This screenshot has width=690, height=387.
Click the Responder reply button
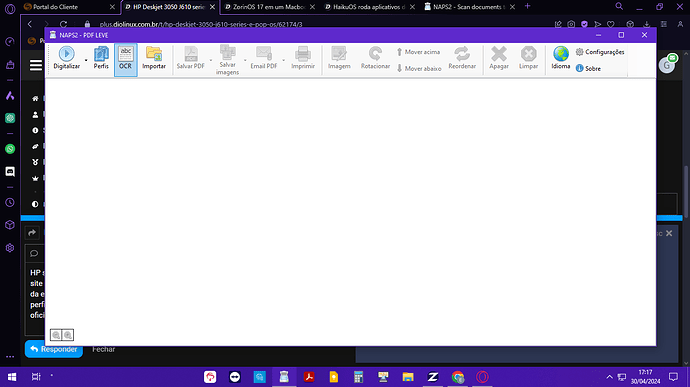pyautogui.click(x=54, y=349)
